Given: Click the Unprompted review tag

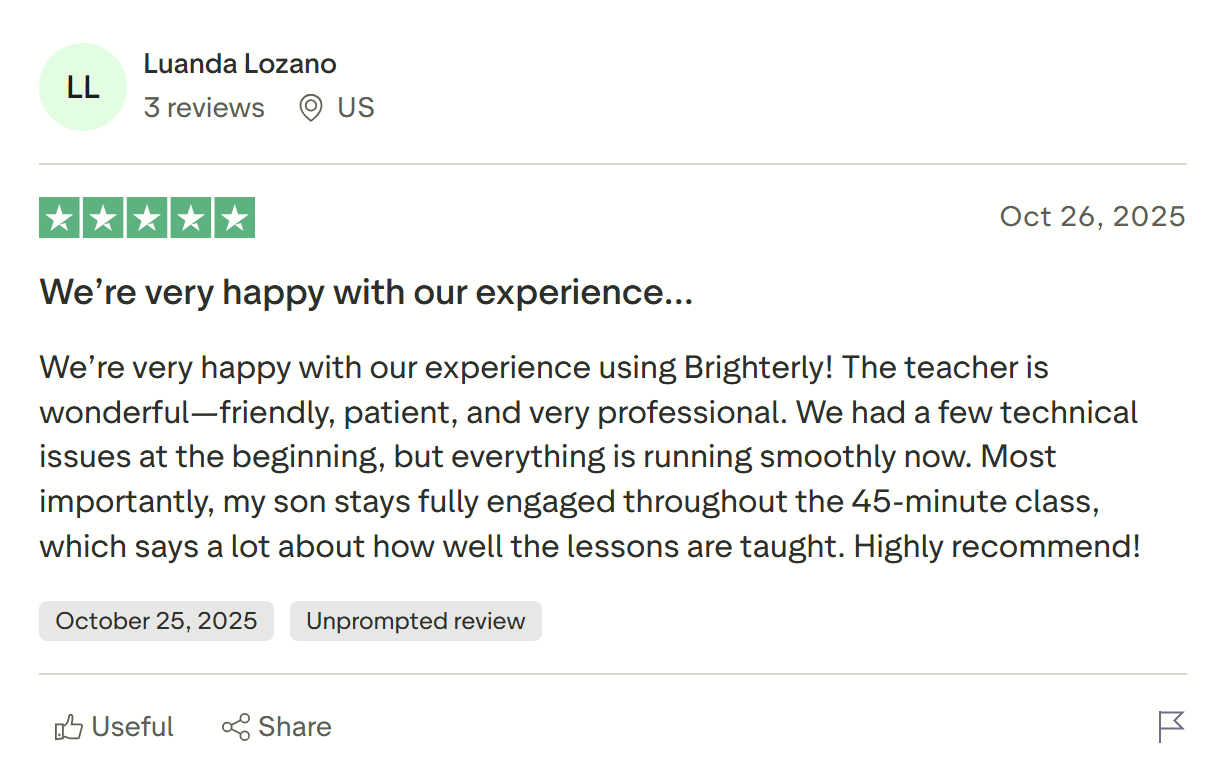Looking at the screenshot, I should 415,621.
